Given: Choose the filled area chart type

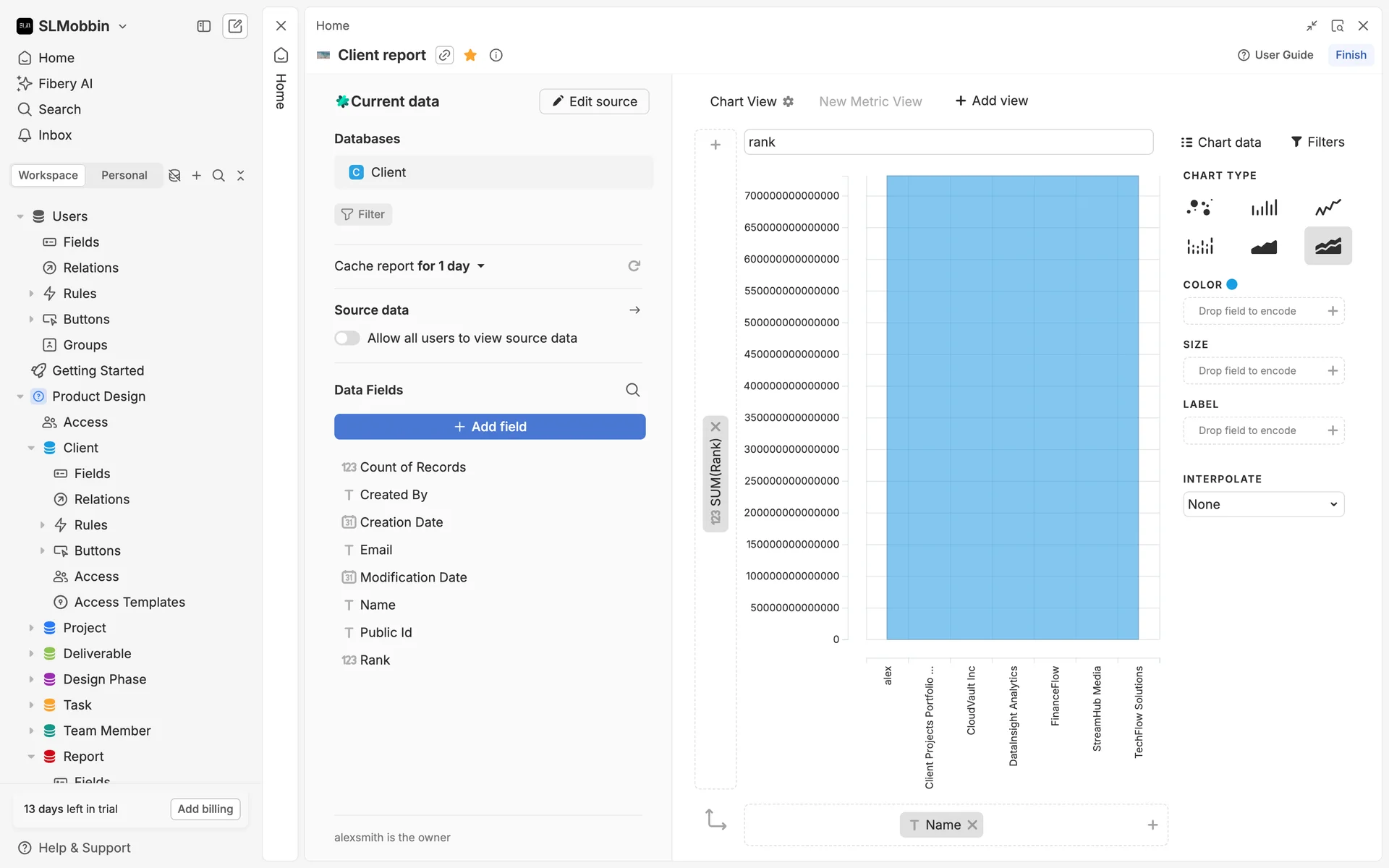Looking at the screenshot, I should [1264, 247].
